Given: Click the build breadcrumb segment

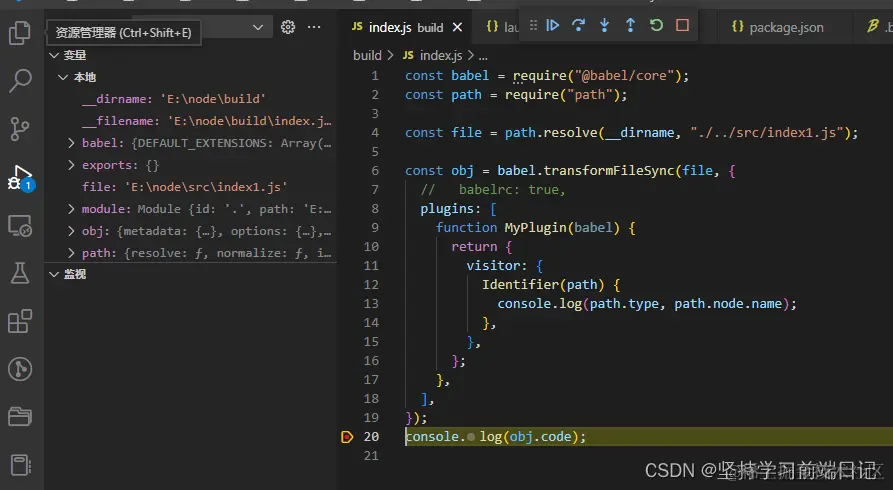Looking at the screenshot, I should [367, 55].
